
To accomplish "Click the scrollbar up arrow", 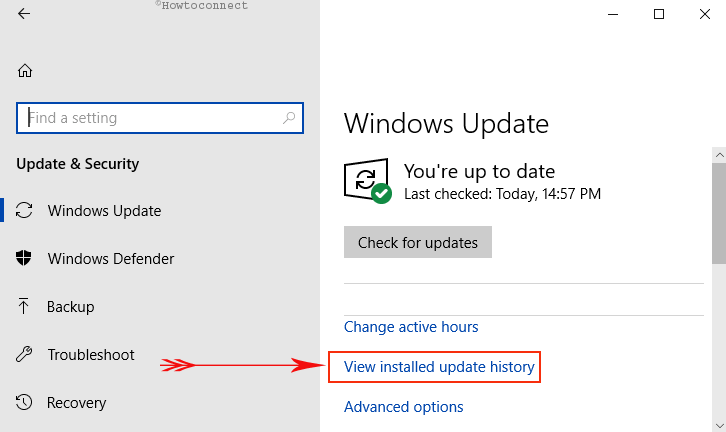I will pos(719,155).
